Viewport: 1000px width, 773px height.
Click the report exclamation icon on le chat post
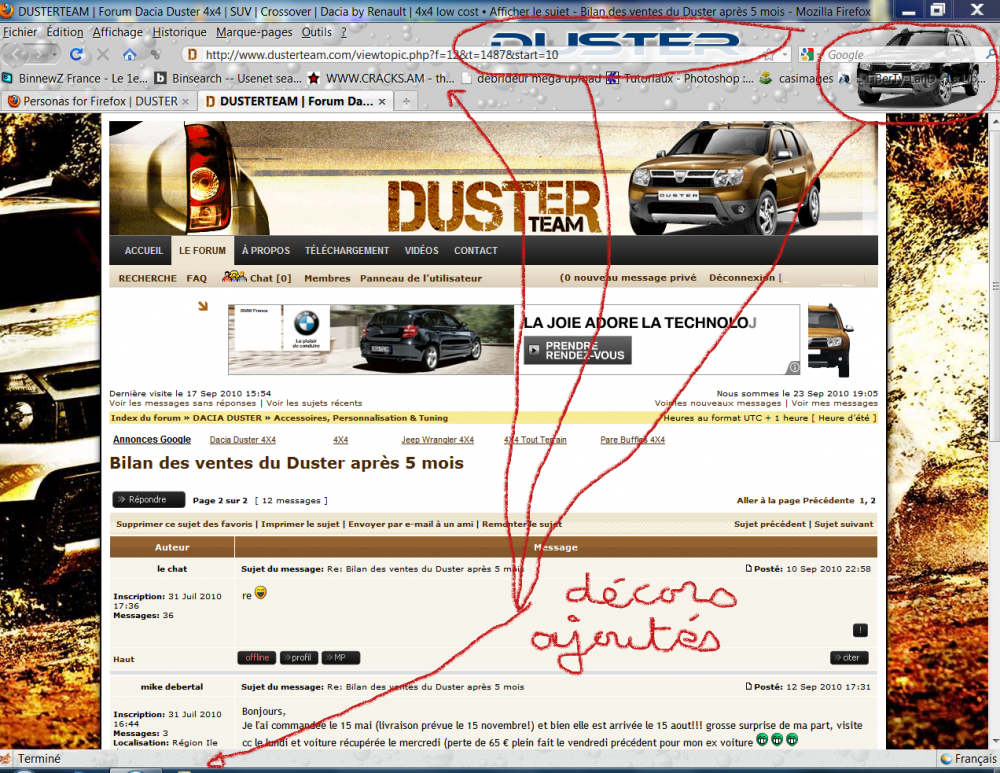(x=860, y=630)
